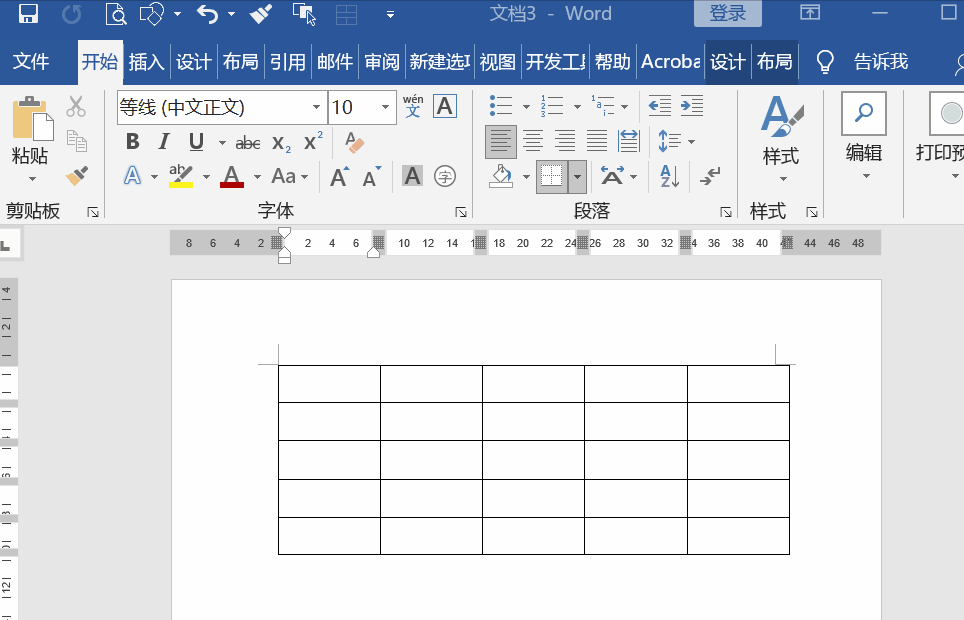
Task: Open the 审阅 tab
Action: click(x=382, y=62)
